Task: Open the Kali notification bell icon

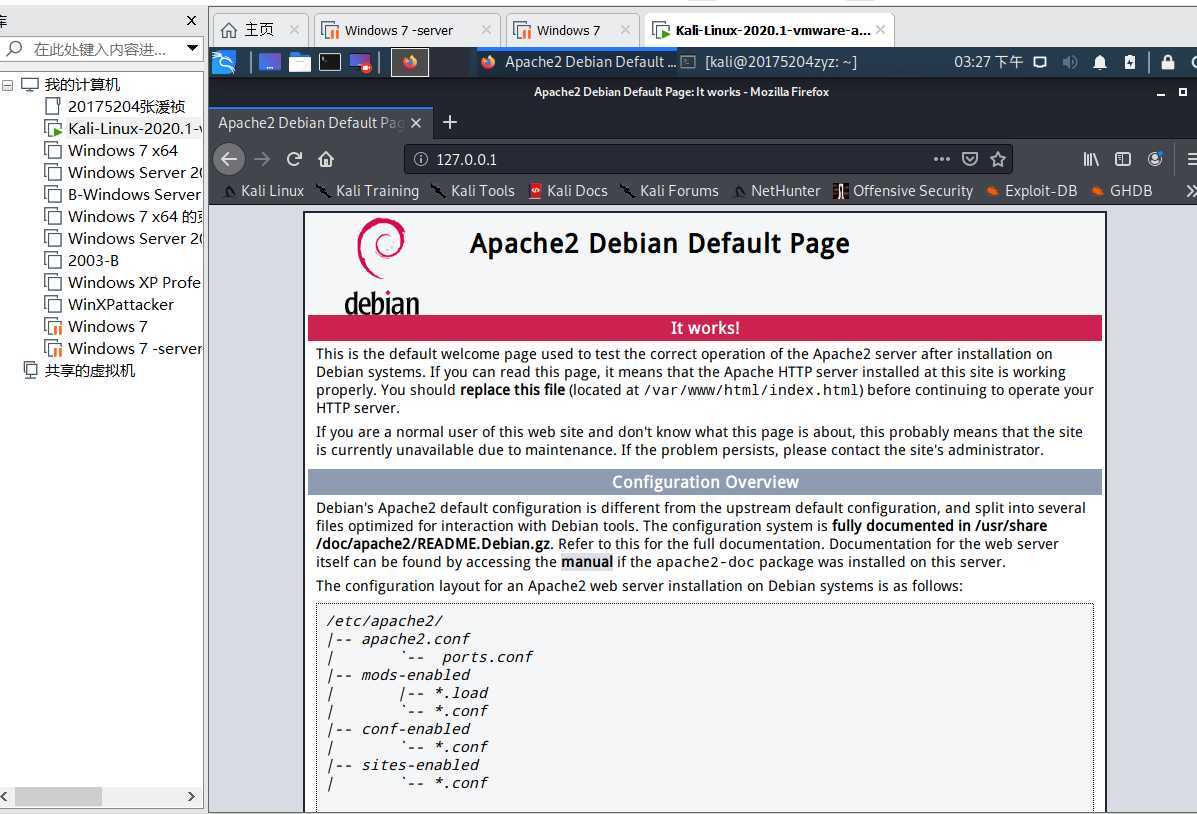Action: tap(1099, 62)
